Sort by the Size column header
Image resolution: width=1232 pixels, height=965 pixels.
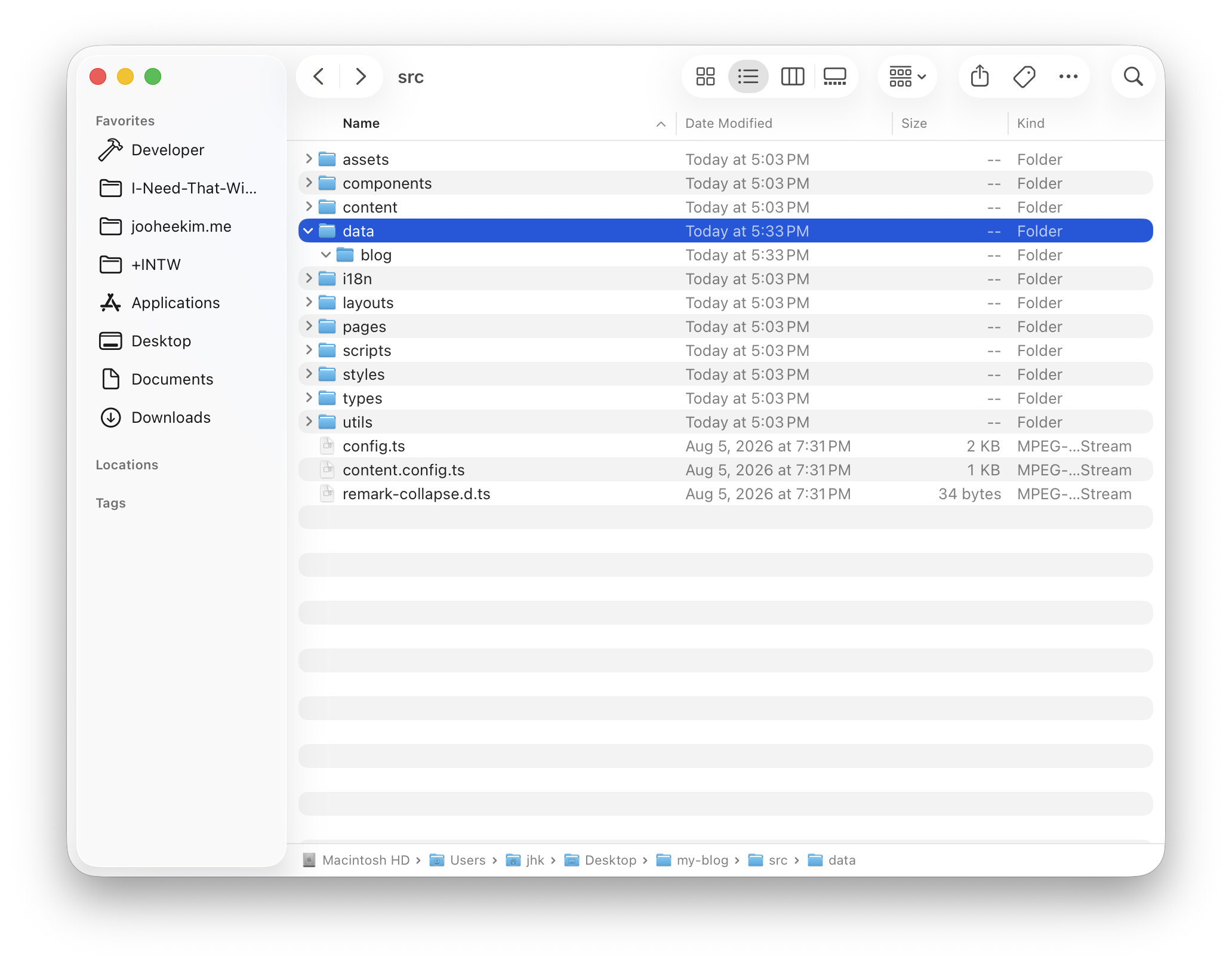coord(914,123)
